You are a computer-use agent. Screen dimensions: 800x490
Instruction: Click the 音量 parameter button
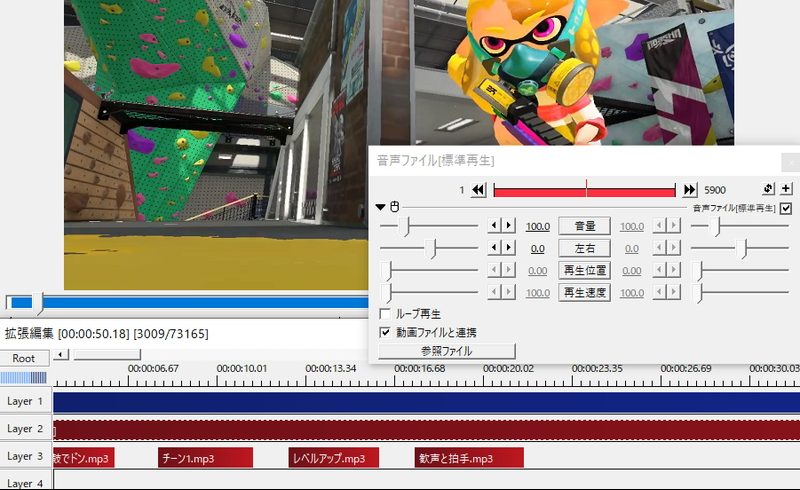click(585, 226)
